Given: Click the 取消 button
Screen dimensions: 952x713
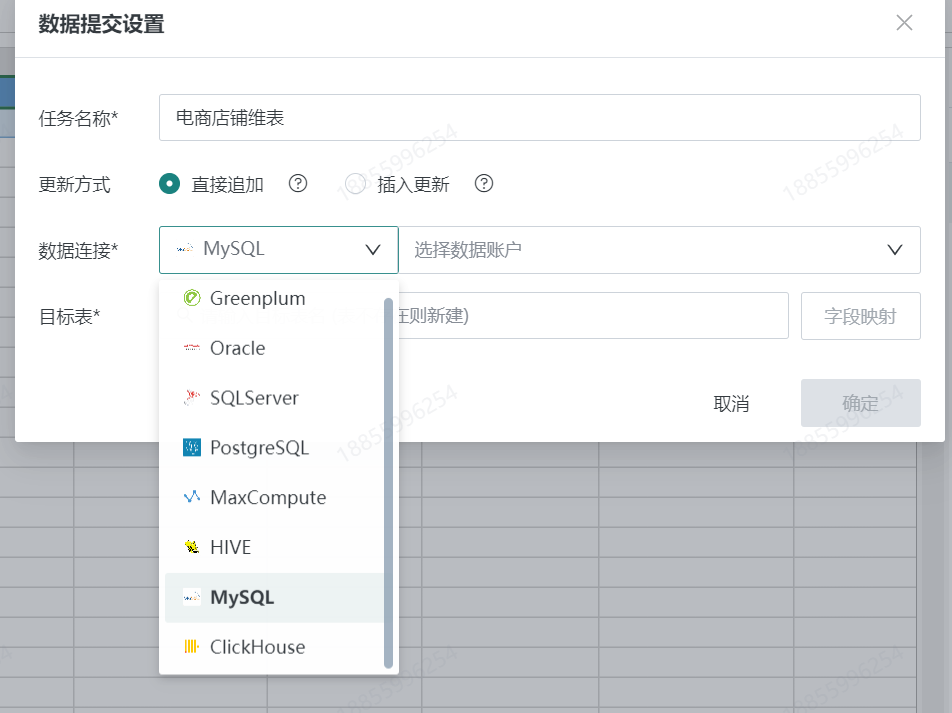Looking at the screenshot, I should pyautogui.click(x=731, y=403).
